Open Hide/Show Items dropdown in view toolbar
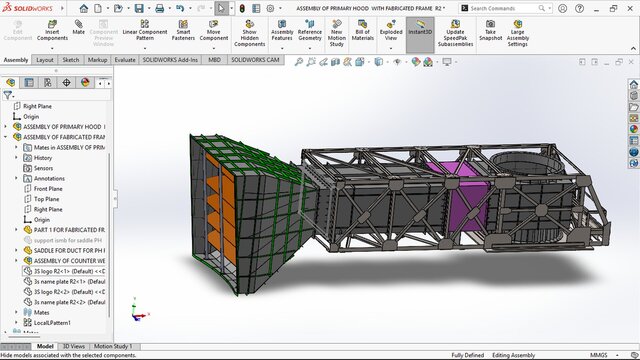The height and width of the screenshot is (360, 640). (x=405, y=62)
